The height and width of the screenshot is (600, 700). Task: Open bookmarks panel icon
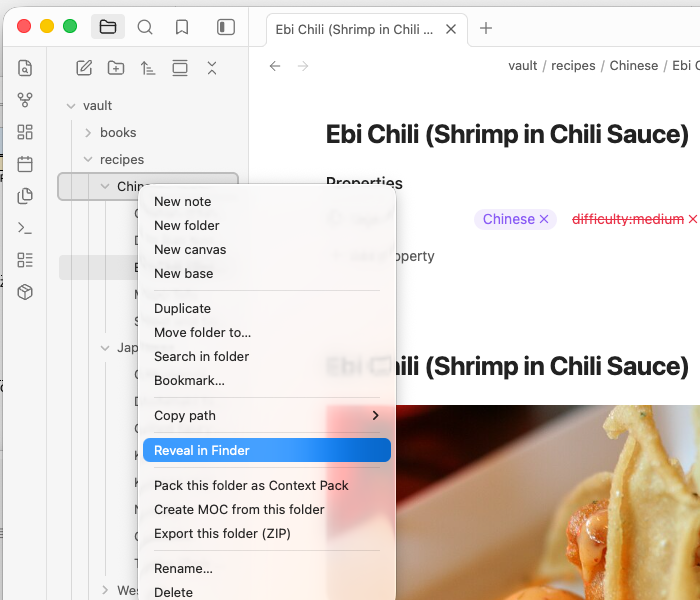182,27
